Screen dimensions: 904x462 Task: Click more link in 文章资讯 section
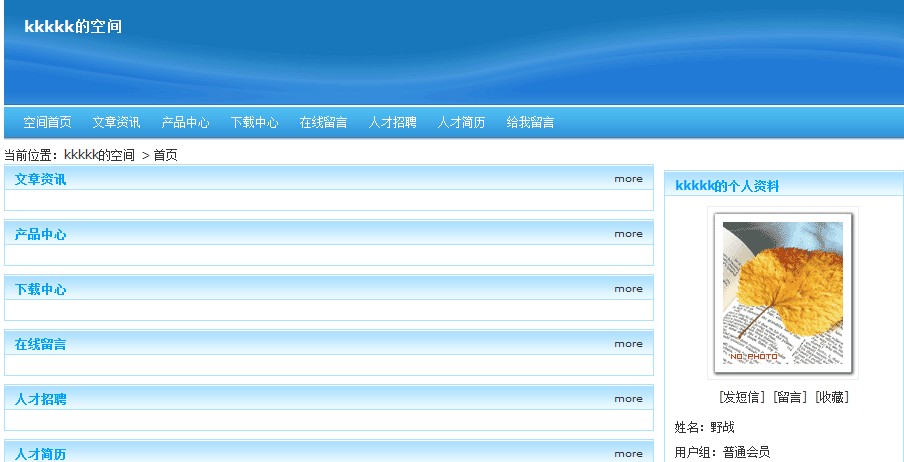tap(628, 179)
